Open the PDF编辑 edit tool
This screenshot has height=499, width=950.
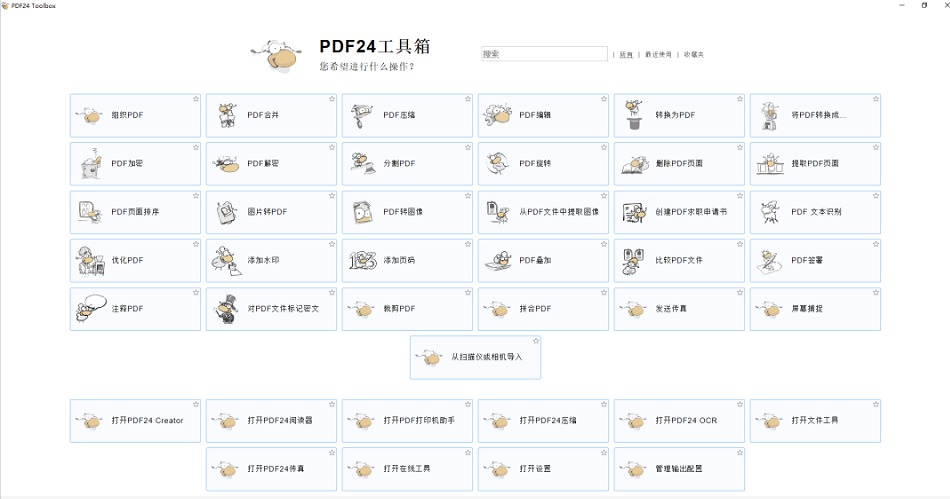tap(543, 115)
